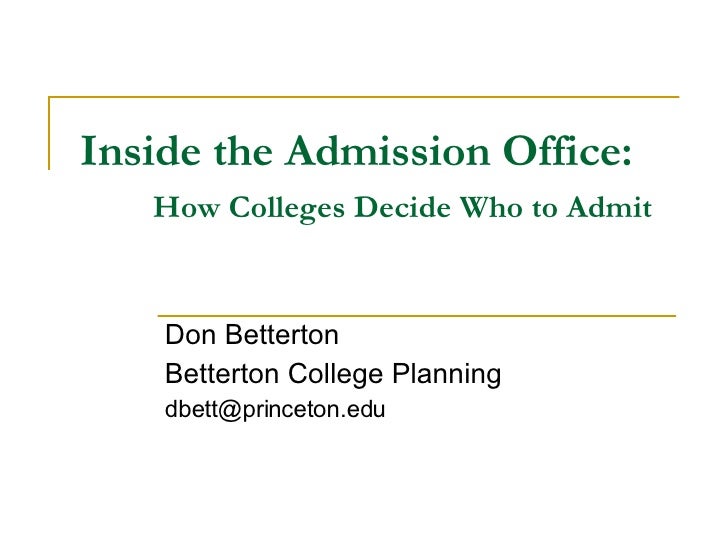Click the word "Admit" in the subtitle
Viewport: 728px width, 546px height.
coord(609,207)
